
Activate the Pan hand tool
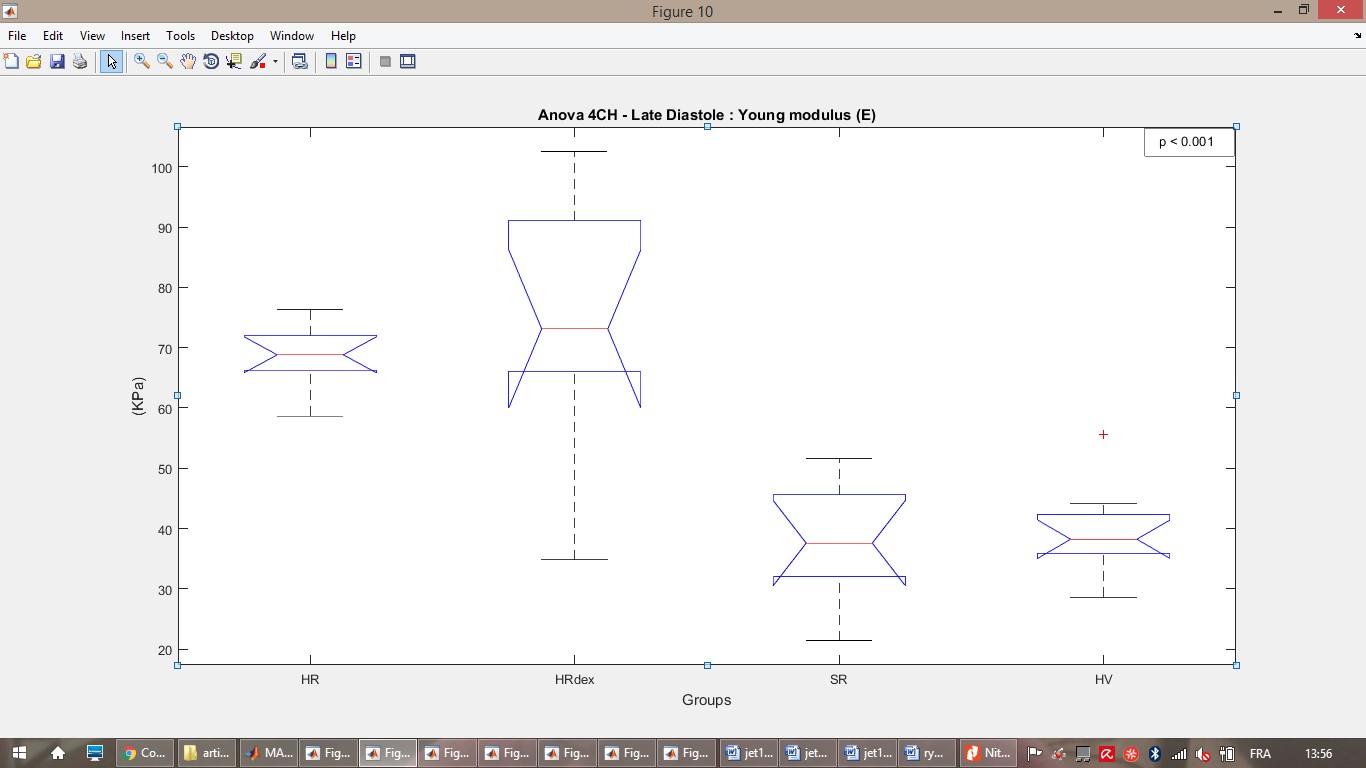(x=188, y=62)
